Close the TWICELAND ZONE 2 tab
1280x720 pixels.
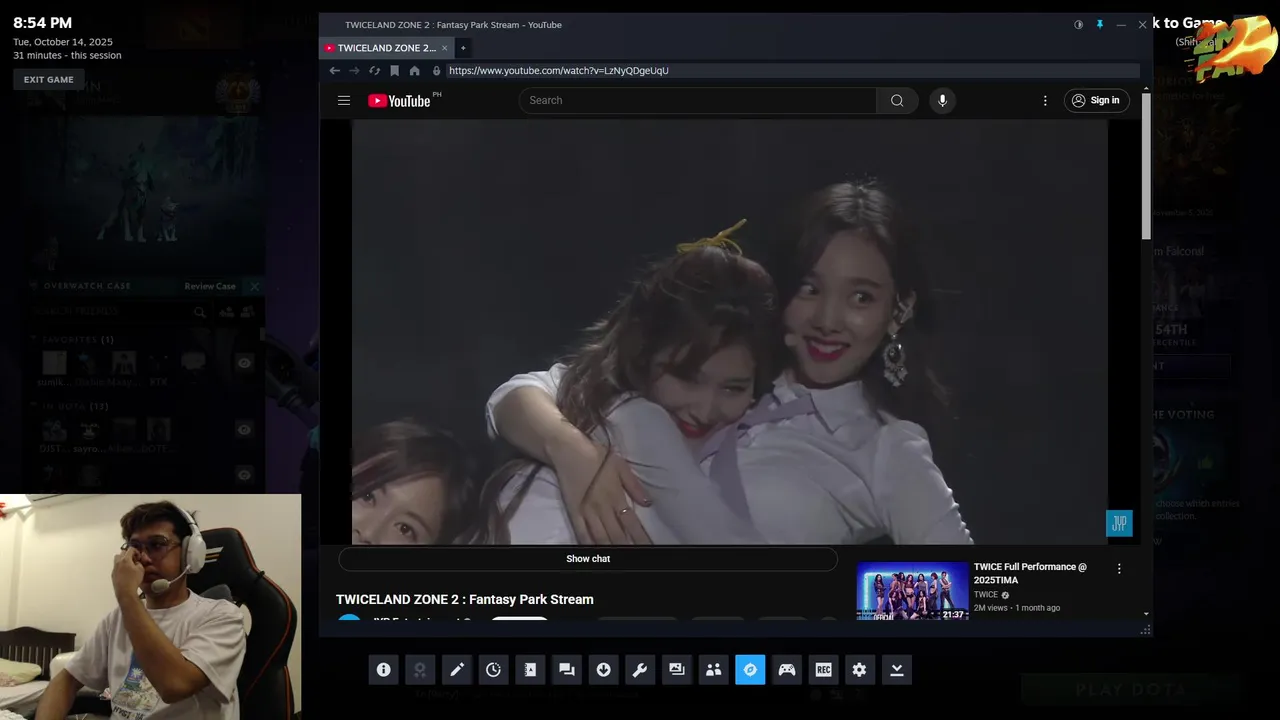pyautogui.click(x=445, y=48)
